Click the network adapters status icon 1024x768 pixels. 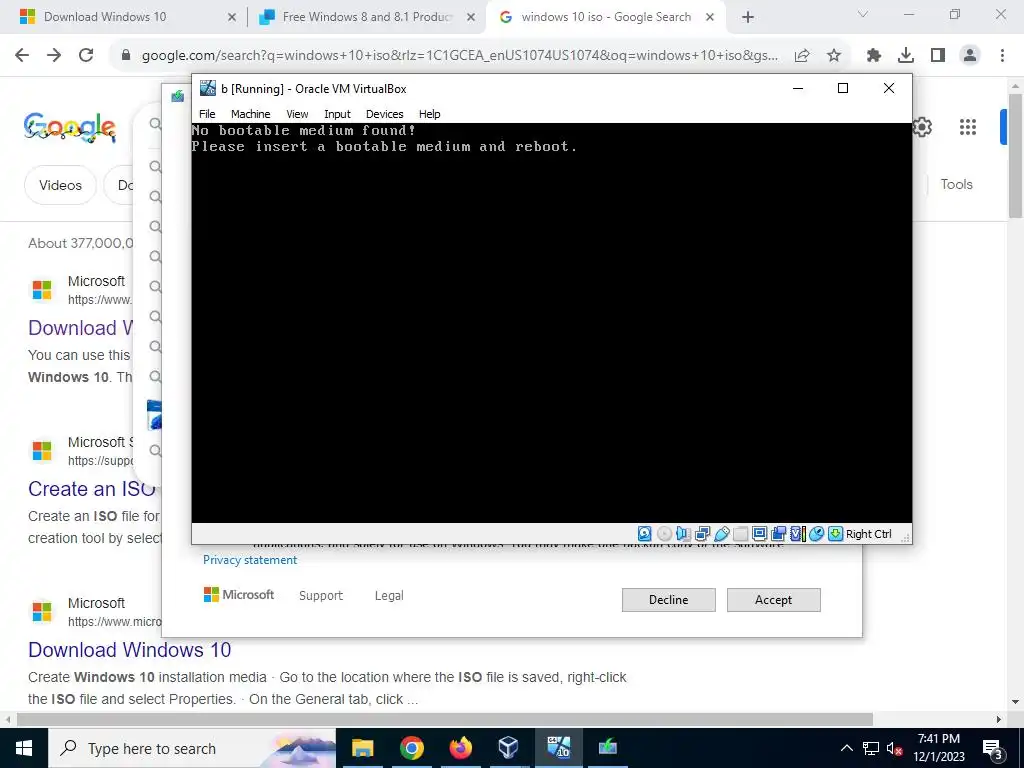(x=702, y=534)
